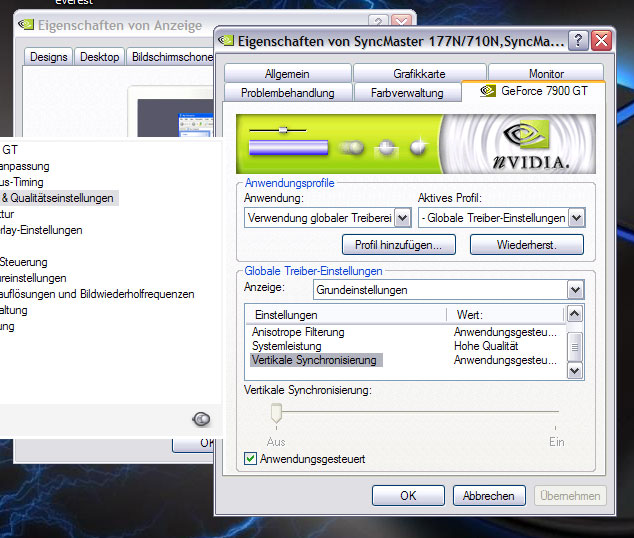Open Designs tab in Anzeige window
The width and height of the screenshot is (634, 538).
click(49, 57)
